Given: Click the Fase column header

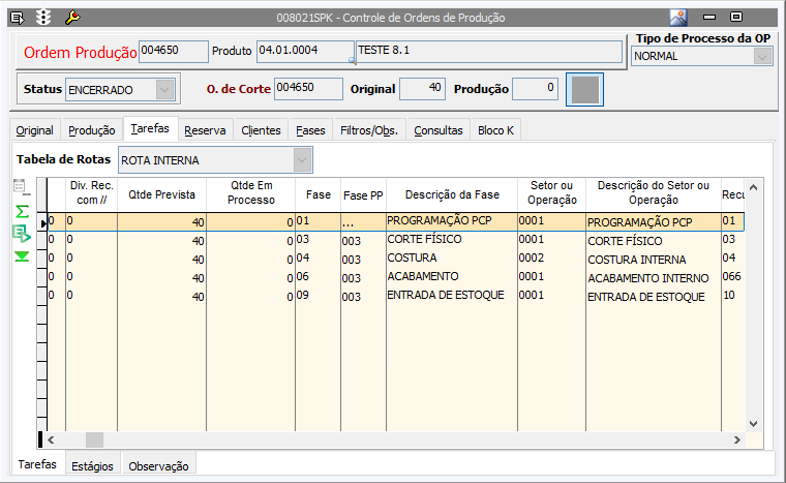Looking at the screenshot, I should pos(318,195).
